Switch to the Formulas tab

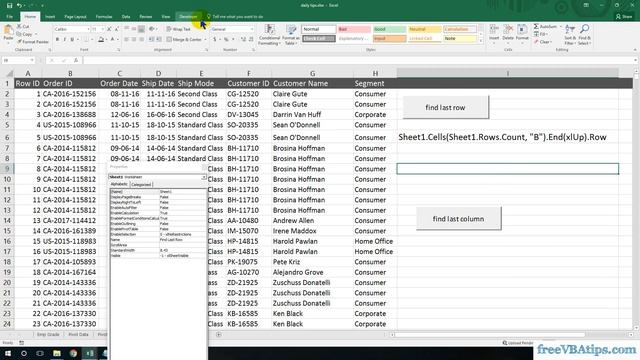point(104,17)
